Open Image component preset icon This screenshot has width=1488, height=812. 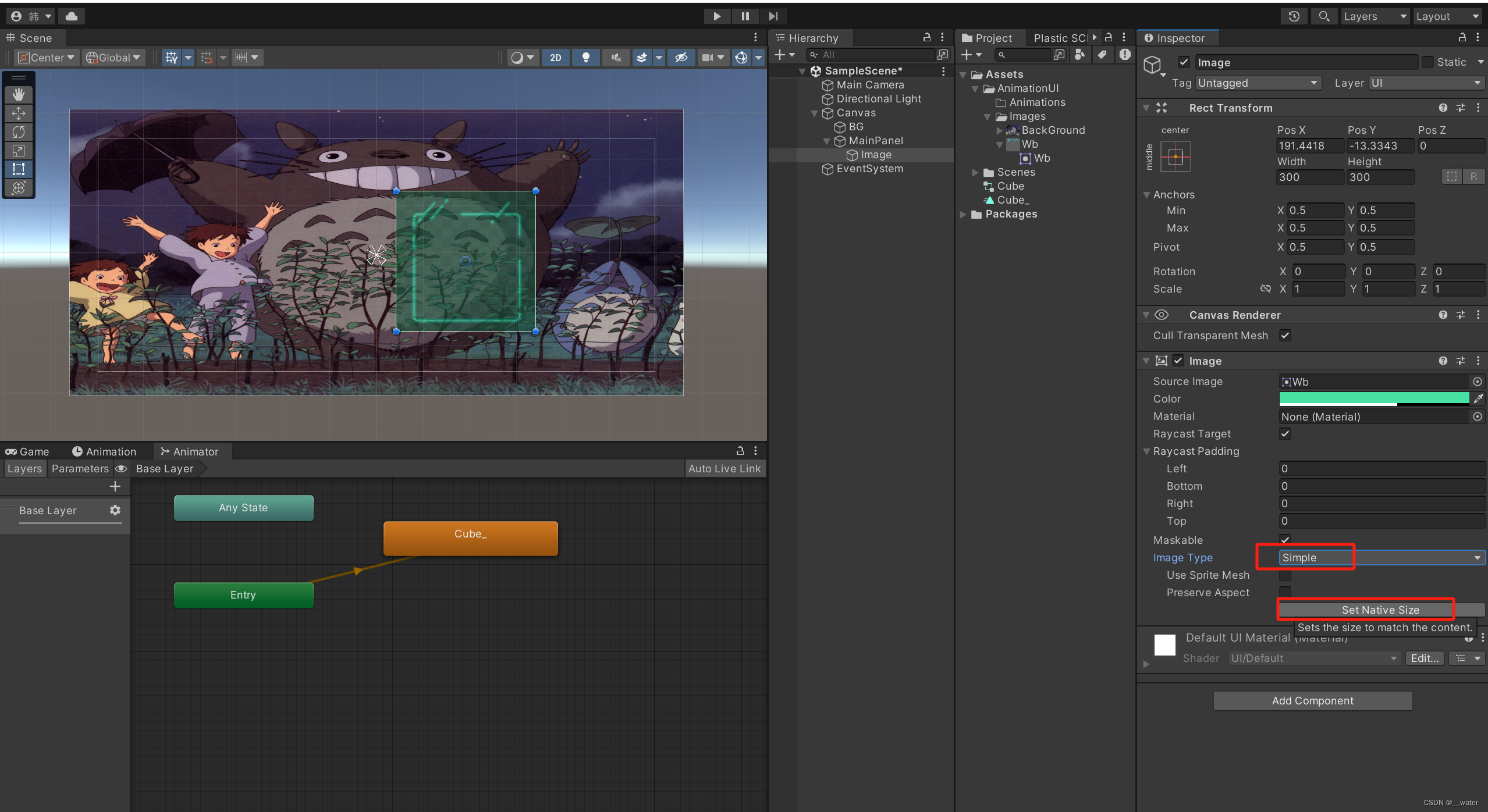(1461, 361)
